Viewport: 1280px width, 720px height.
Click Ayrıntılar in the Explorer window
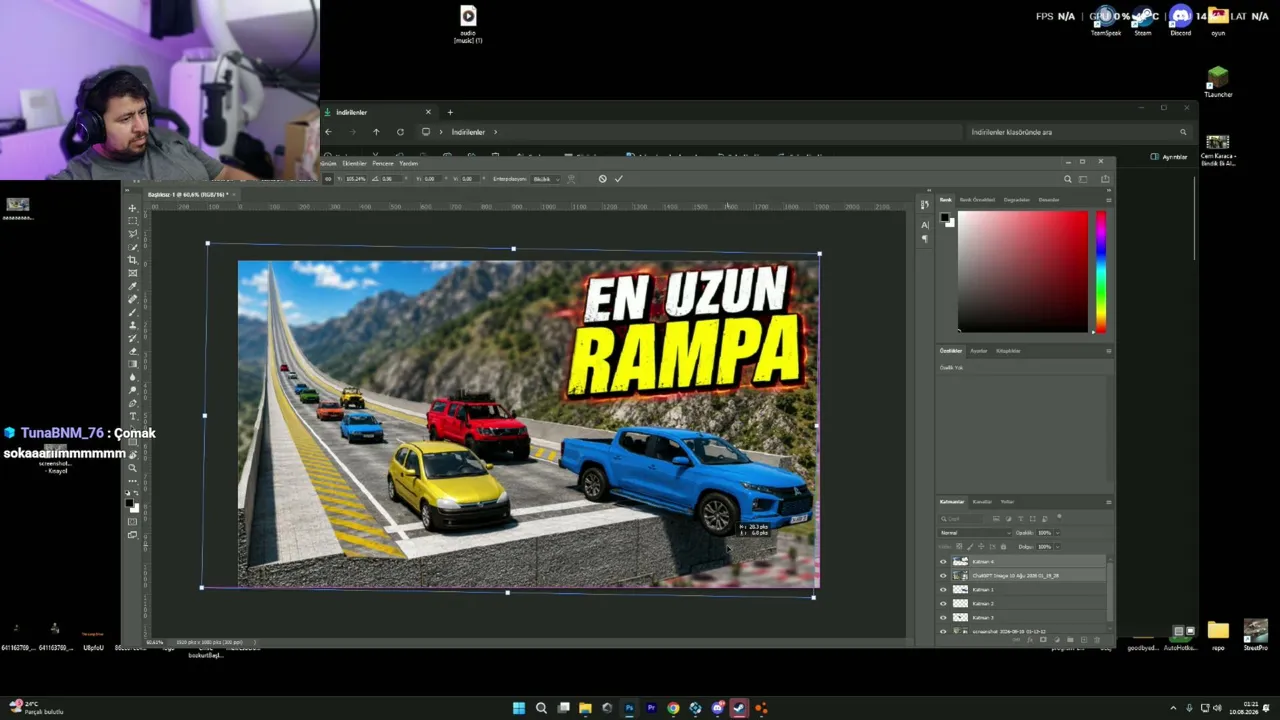tap(1169, 157)
